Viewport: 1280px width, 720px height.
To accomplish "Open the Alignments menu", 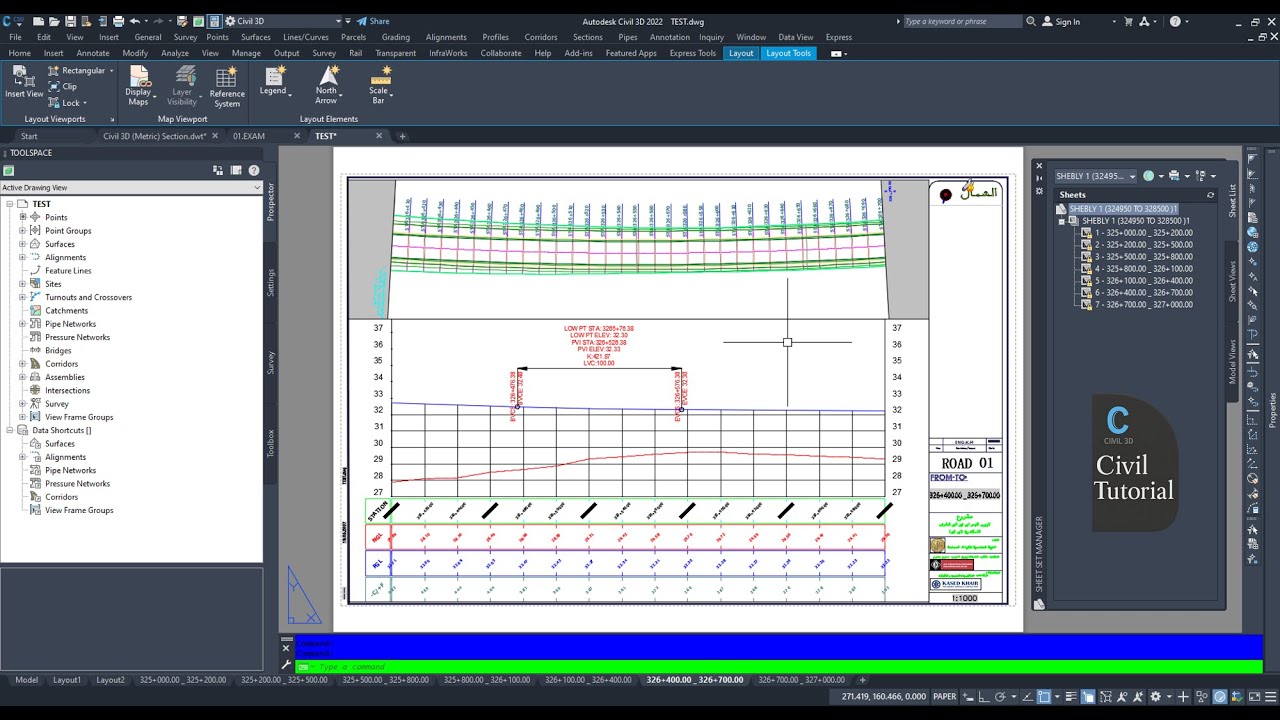I will [x=446, y=37].
